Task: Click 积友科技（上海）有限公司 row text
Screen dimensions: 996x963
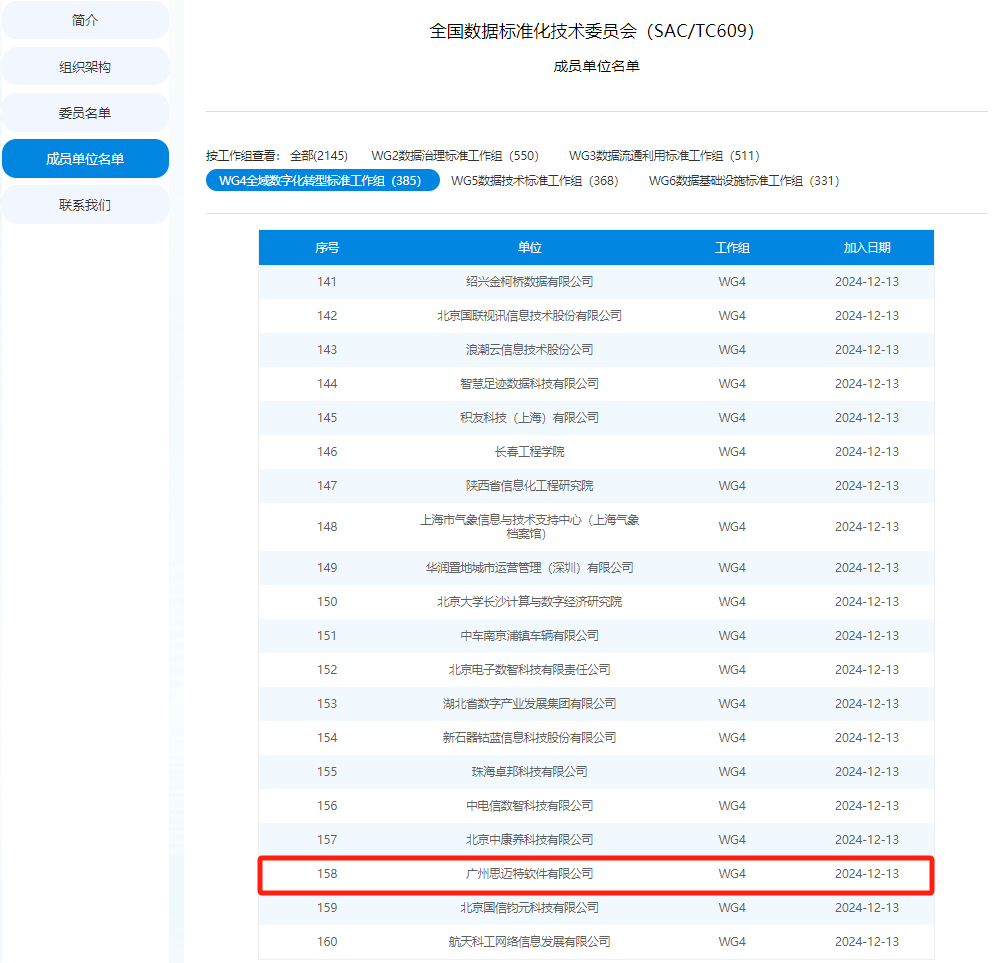Action: coord(530,417)
